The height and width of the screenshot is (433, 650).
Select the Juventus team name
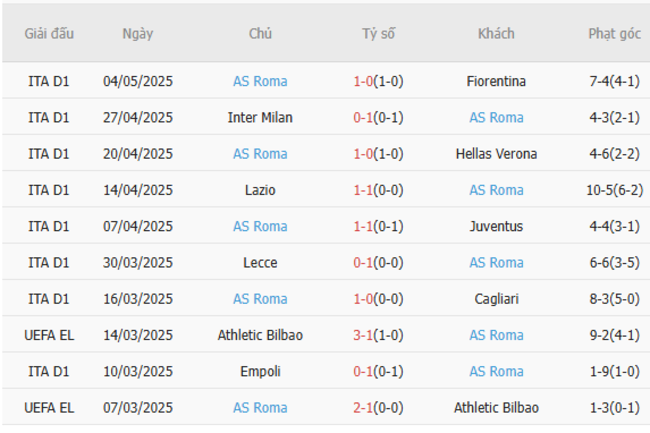[496, 226]
